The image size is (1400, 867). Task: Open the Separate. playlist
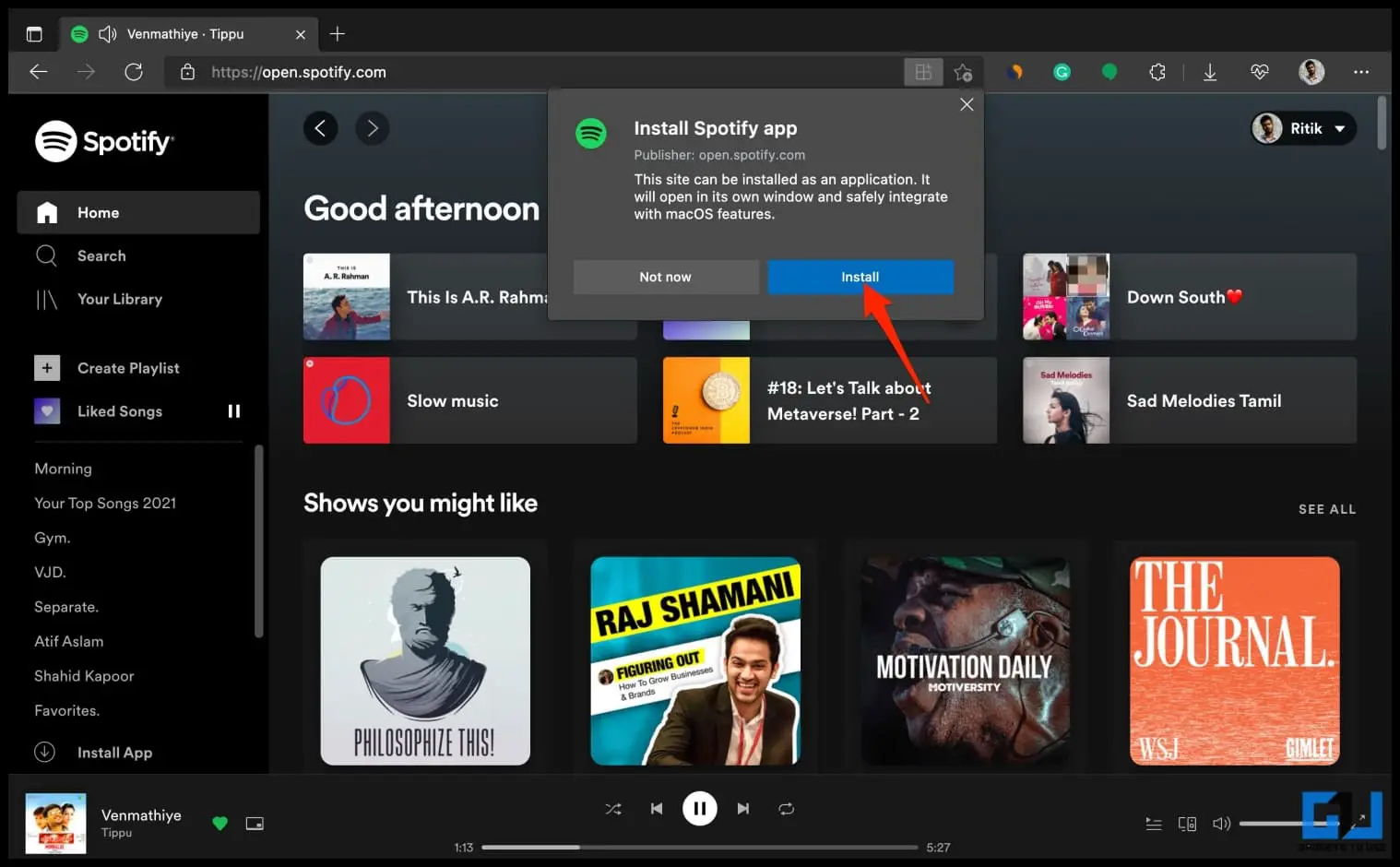click(x=66, y=607)
